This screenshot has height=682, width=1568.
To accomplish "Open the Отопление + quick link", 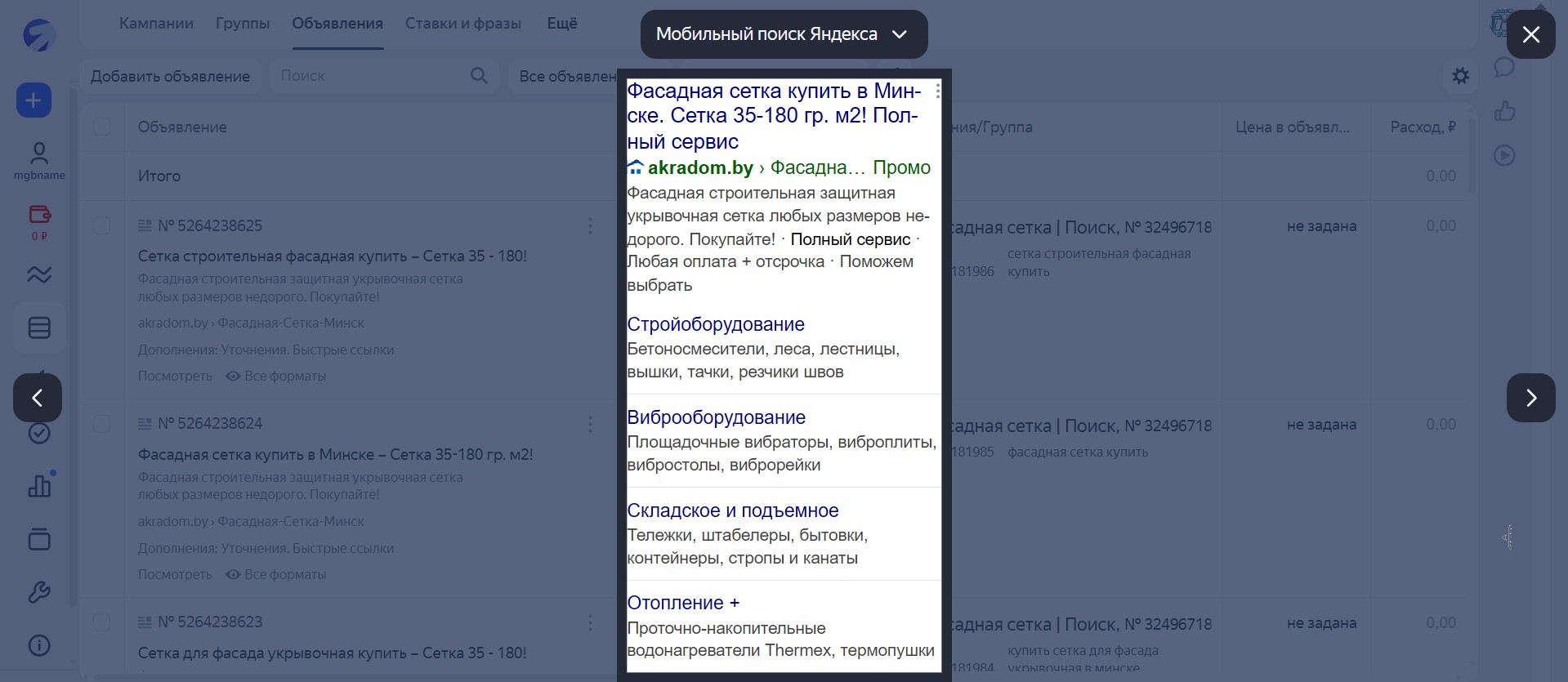I will [683, 603].
